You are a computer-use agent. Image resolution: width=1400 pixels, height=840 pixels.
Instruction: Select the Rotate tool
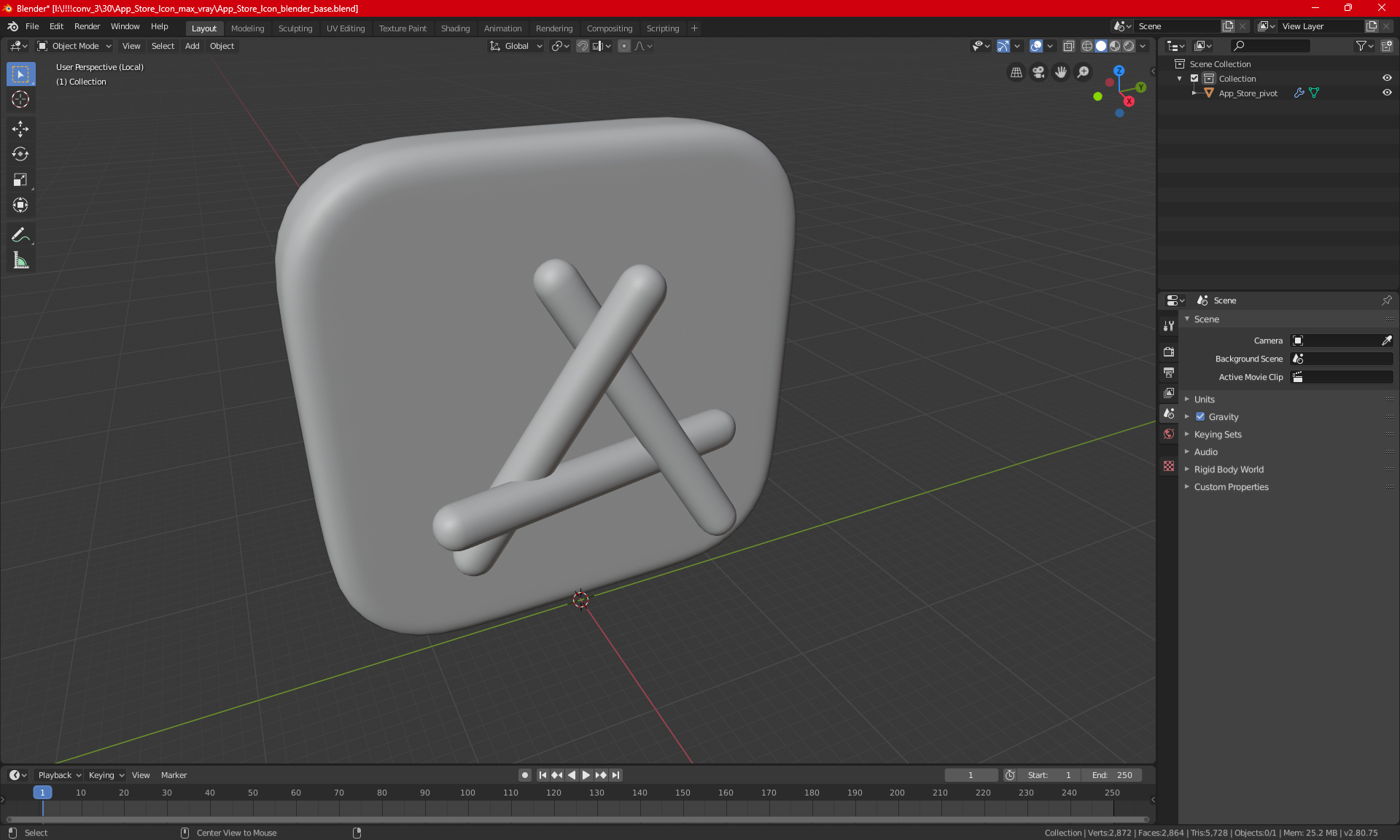click(x=20, y=154)
